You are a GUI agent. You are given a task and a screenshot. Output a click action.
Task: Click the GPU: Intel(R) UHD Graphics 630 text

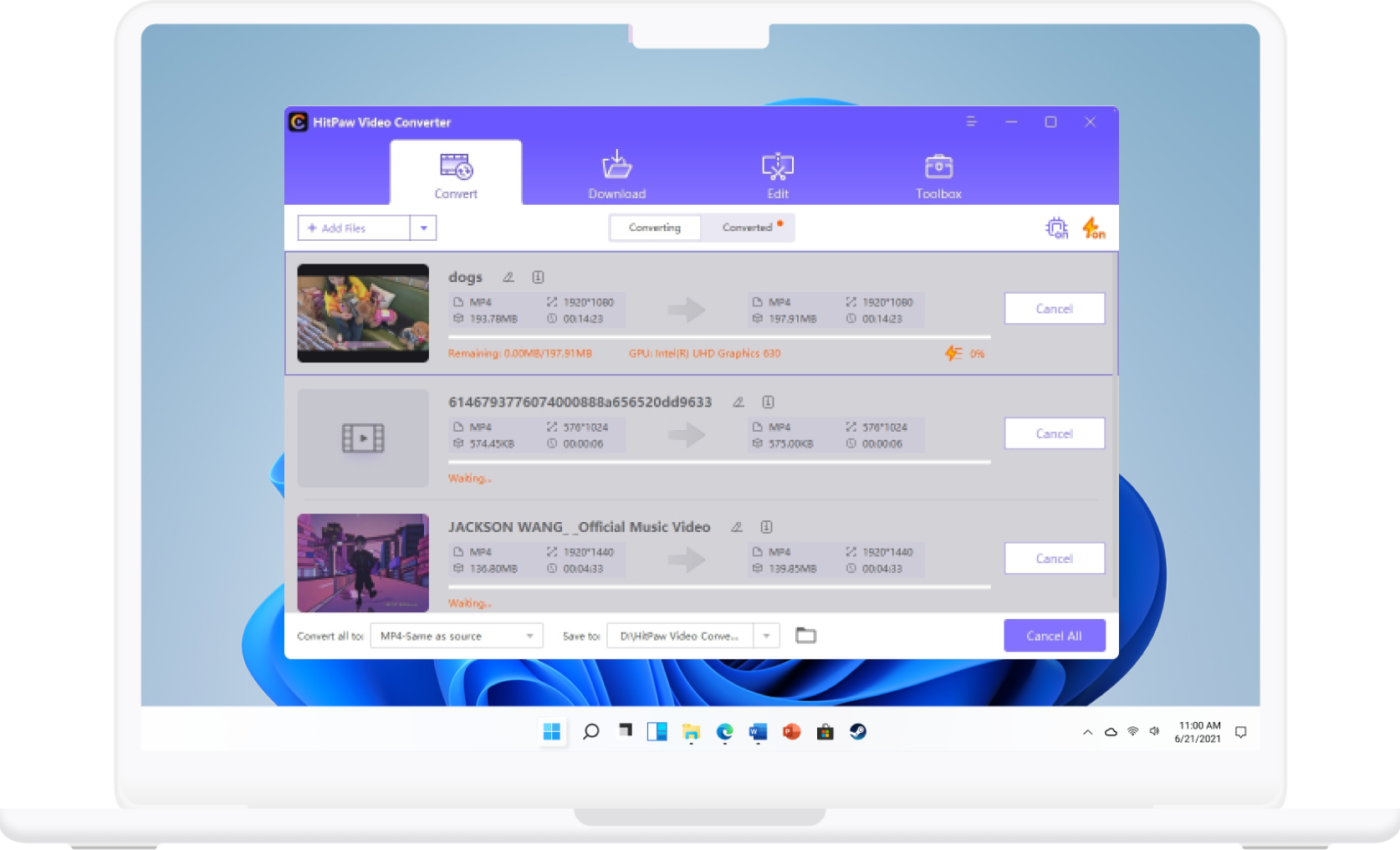click(x=704, y=354)
